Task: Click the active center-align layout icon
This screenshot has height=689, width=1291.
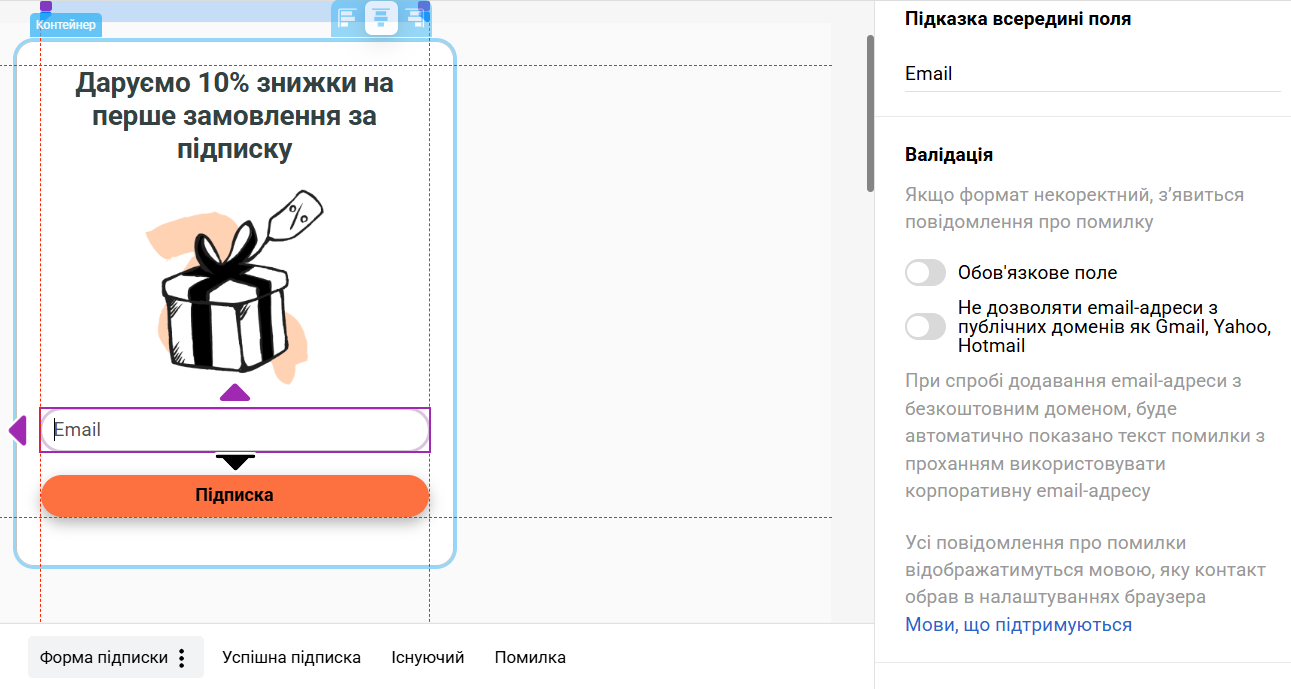Action: 381,18
